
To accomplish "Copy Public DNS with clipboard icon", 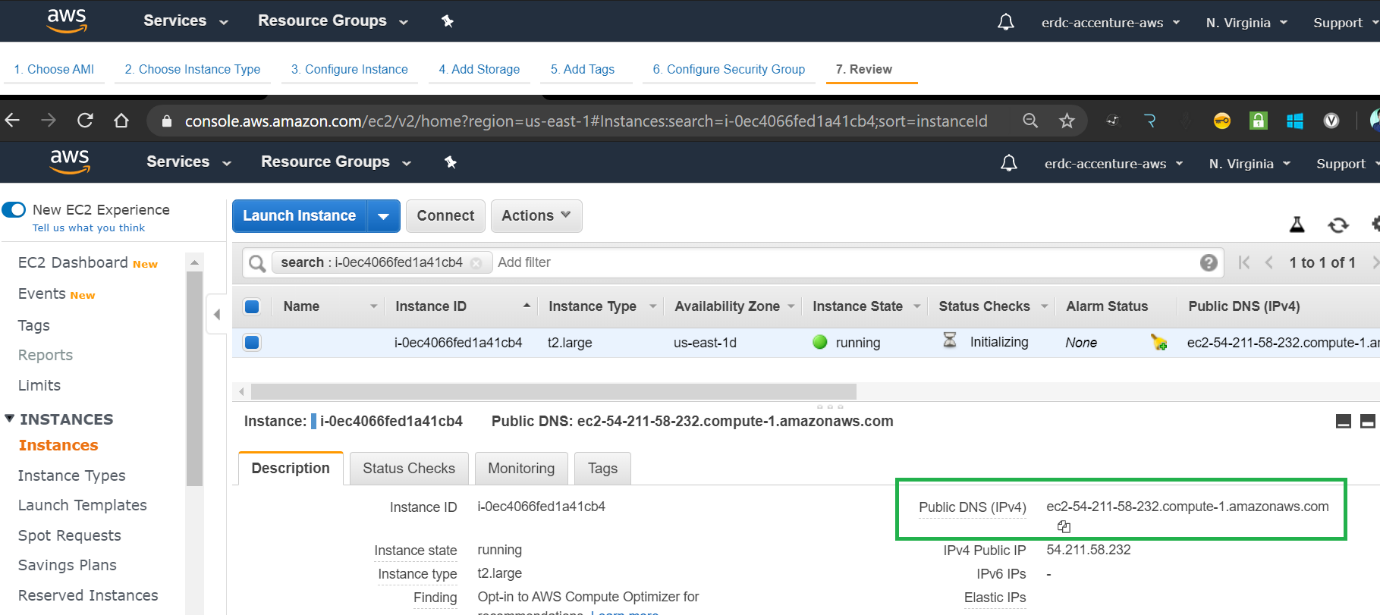I will pyautogui.click(x=1064, y=527).
